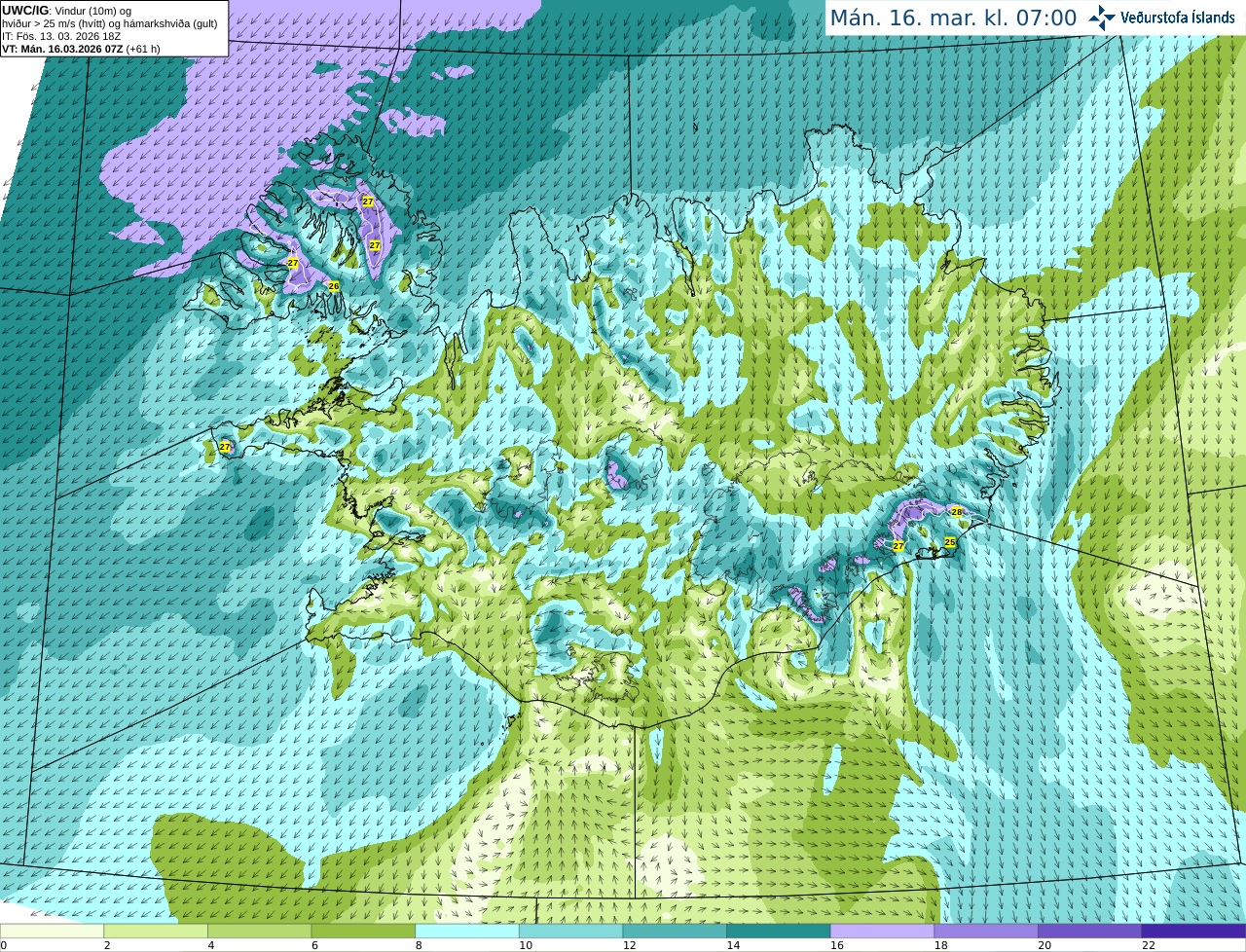Image resolution: width=1246 pixels, height=952 pixels.
Task: Click the legend scale number 2
Action: pyautogui.click(x=107, y=945)
